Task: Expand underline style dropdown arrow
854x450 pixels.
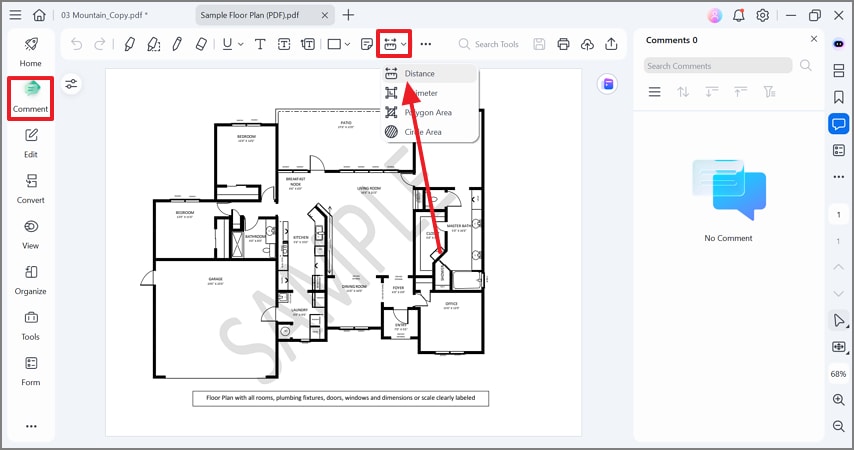Action: (240, 44)
